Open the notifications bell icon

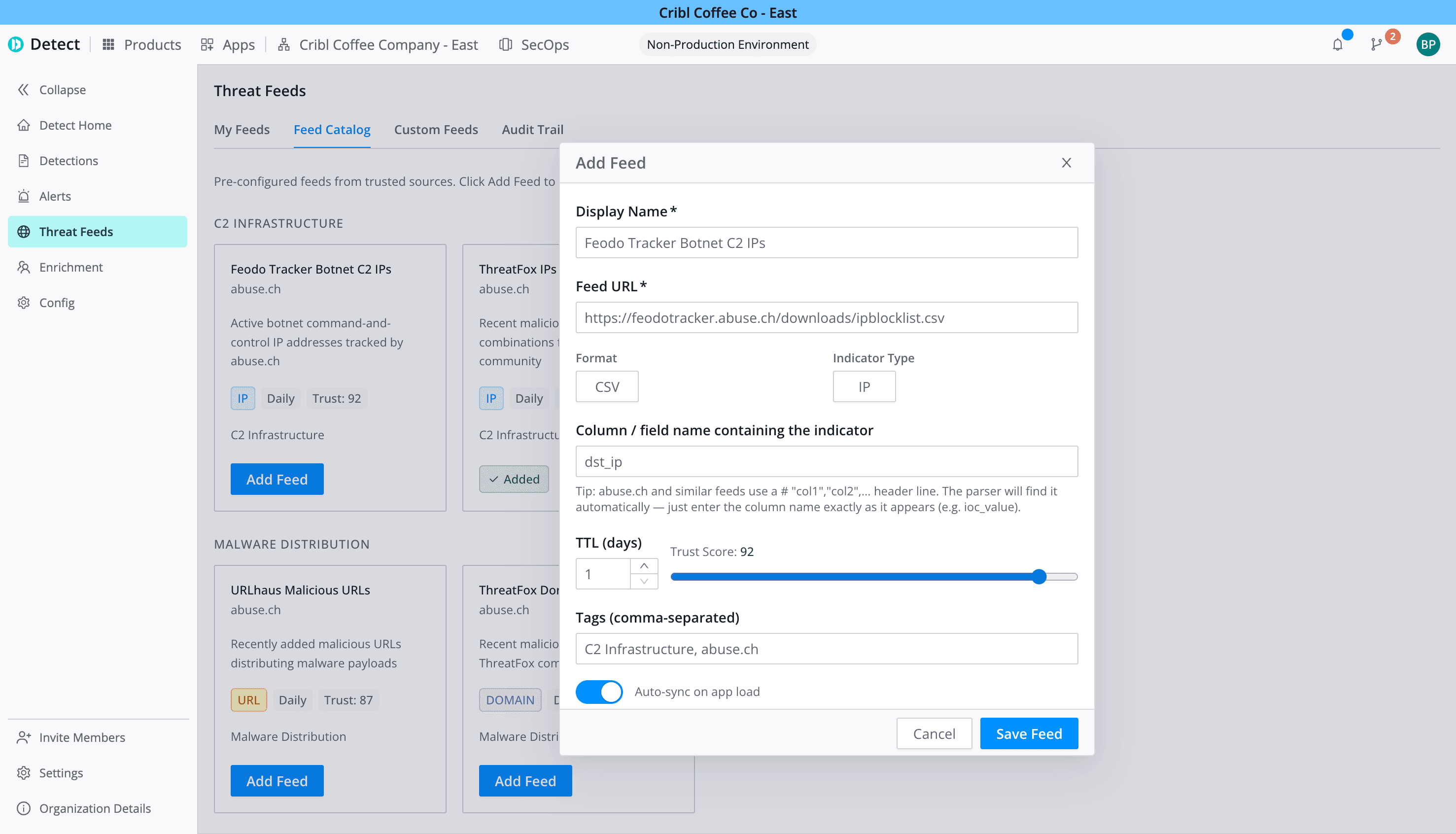coord(1337,45)
